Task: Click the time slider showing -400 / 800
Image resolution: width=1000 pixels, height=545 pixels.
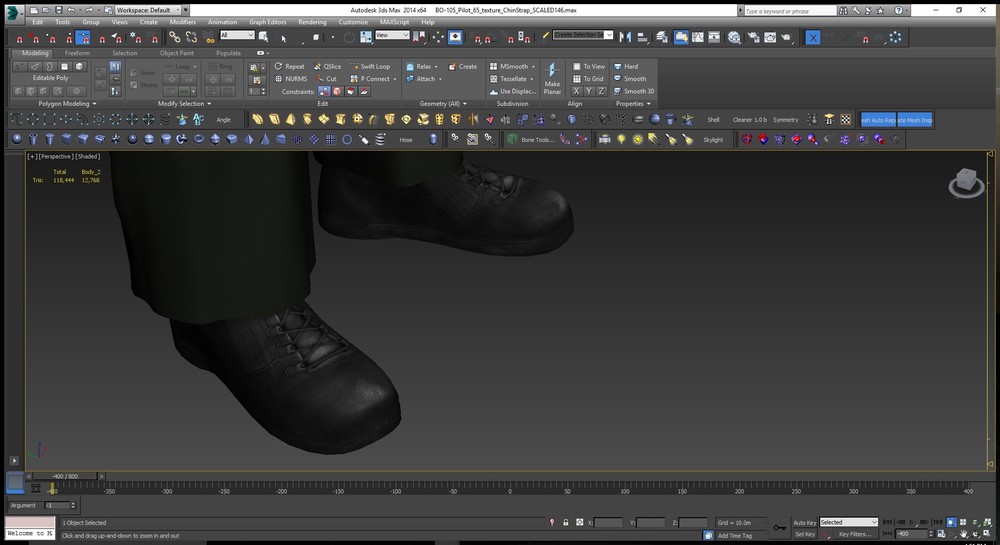Action: 65,476
